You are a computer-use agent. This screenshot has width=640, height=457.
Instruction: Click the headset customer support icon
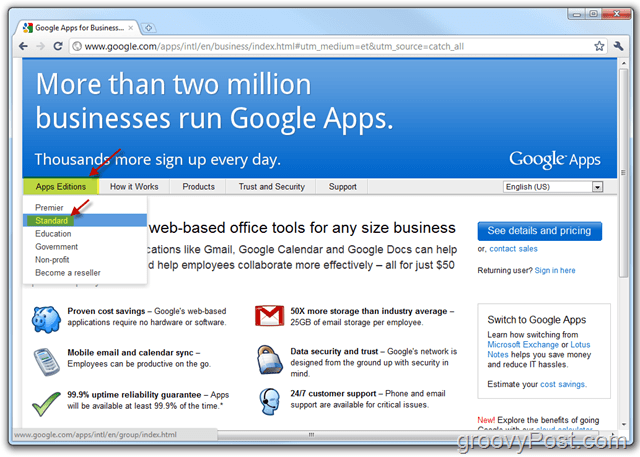[270, 402]
